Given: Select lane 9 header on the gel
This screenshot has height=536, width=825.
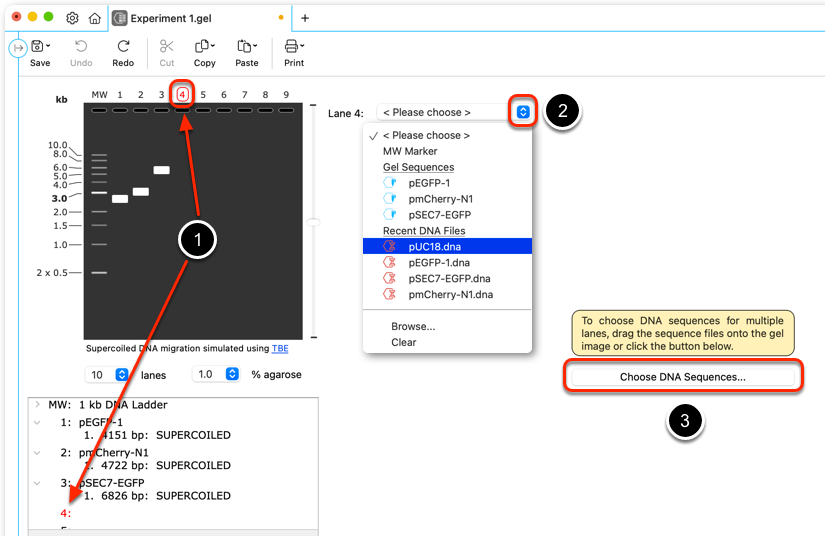Looking at the screenshot, I should pos(286,95).
